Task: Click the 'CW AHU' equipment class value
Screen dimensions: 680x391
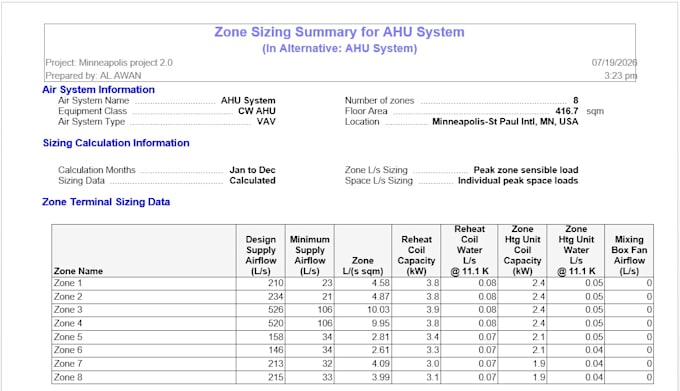Action: point(257,111)
